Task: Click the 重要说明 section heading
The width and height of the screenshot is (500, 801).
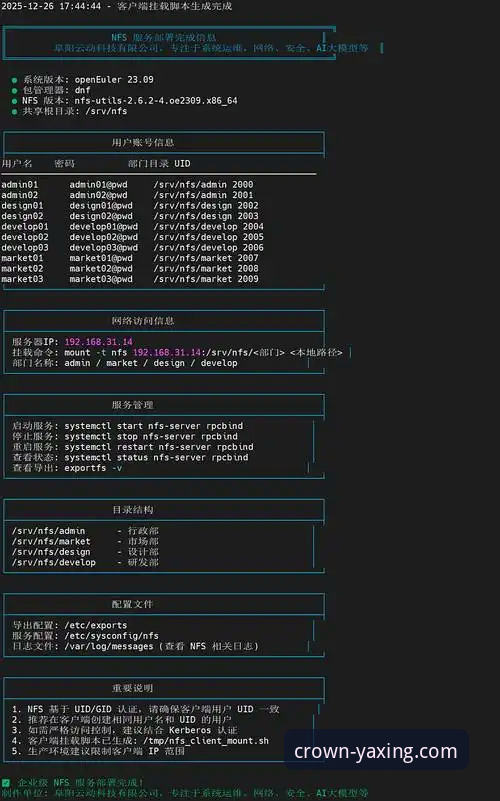Action: click(x=133, y=688)
